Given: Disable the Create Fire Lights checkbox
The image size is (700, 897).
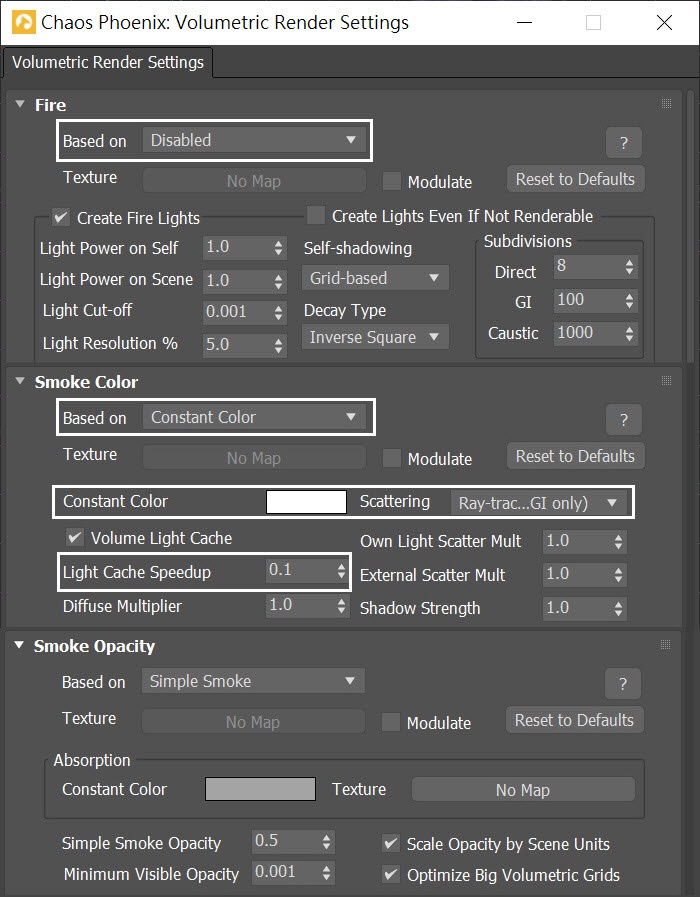Looking at the screenshot, I should [61, 217].
